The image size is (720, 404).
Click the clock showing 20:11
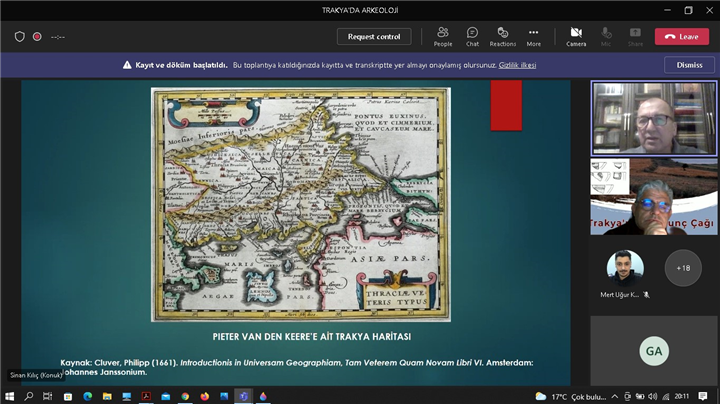tap(682, 396)
